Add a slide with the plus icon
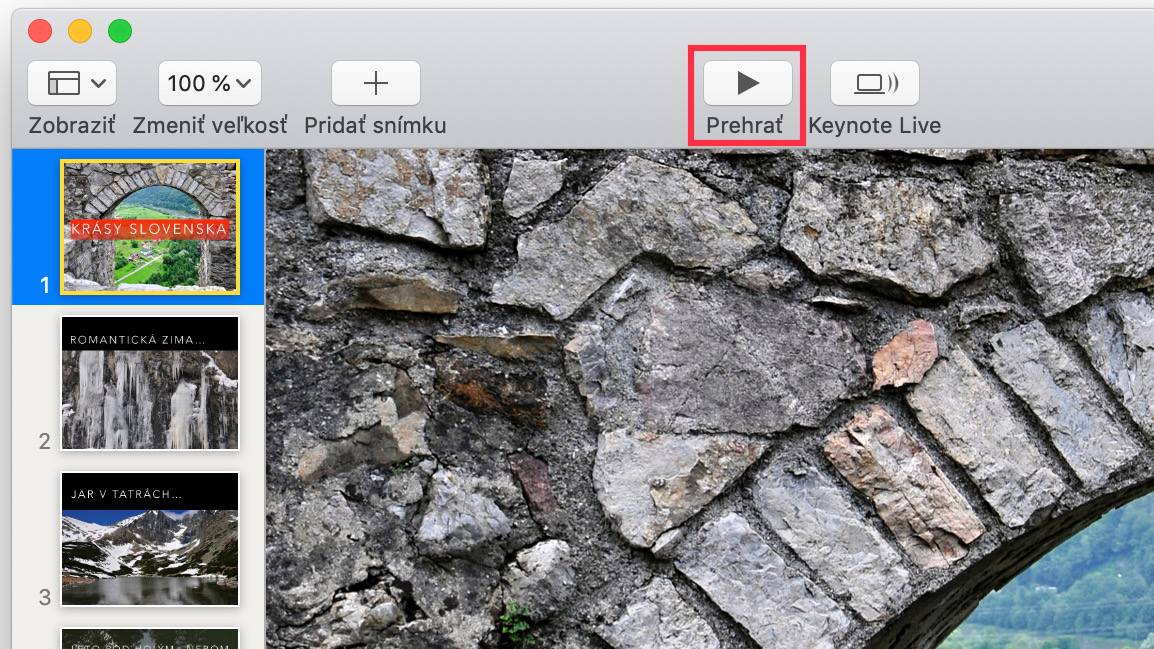 375,83
